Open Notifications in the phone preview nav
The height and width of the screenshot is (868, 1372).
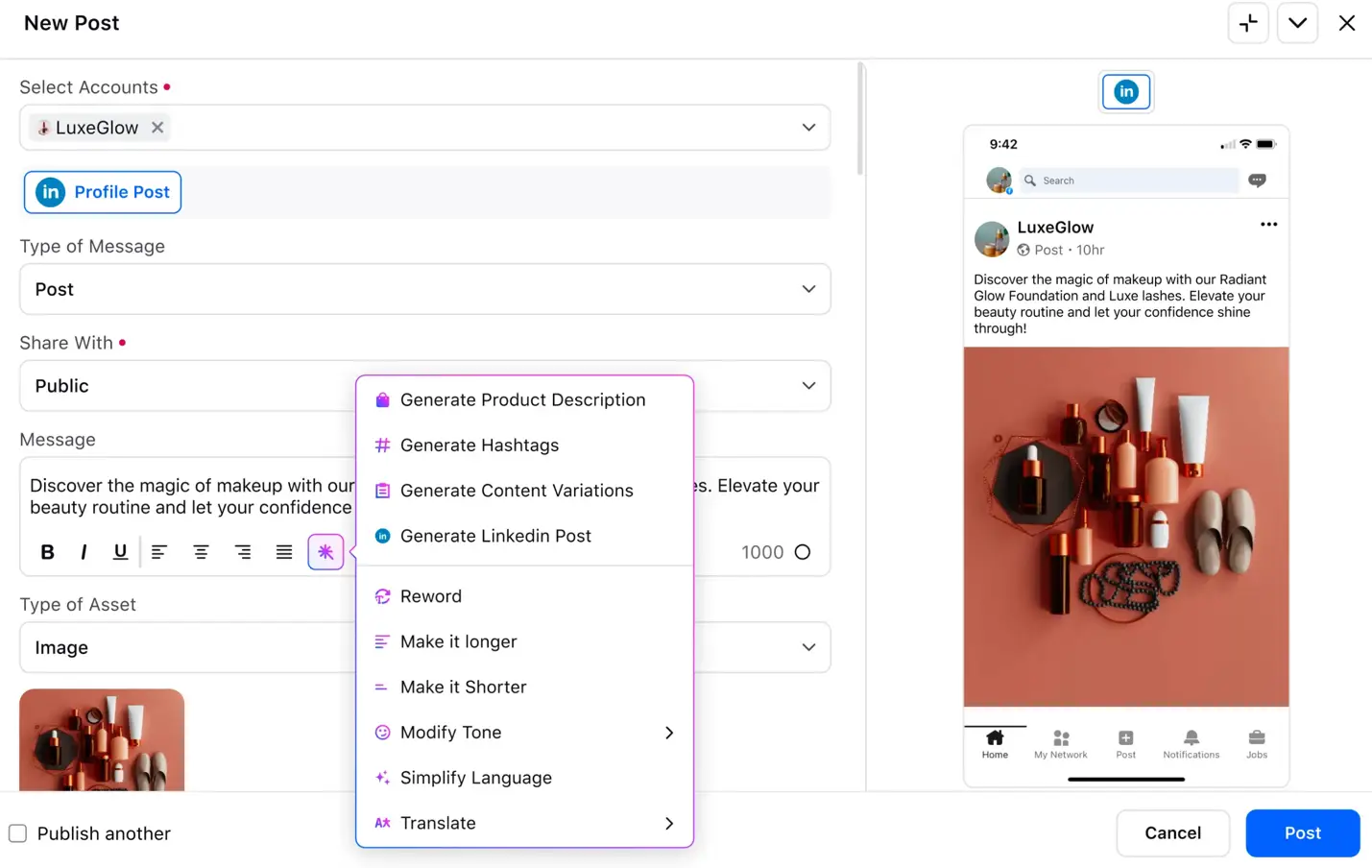1191,744
